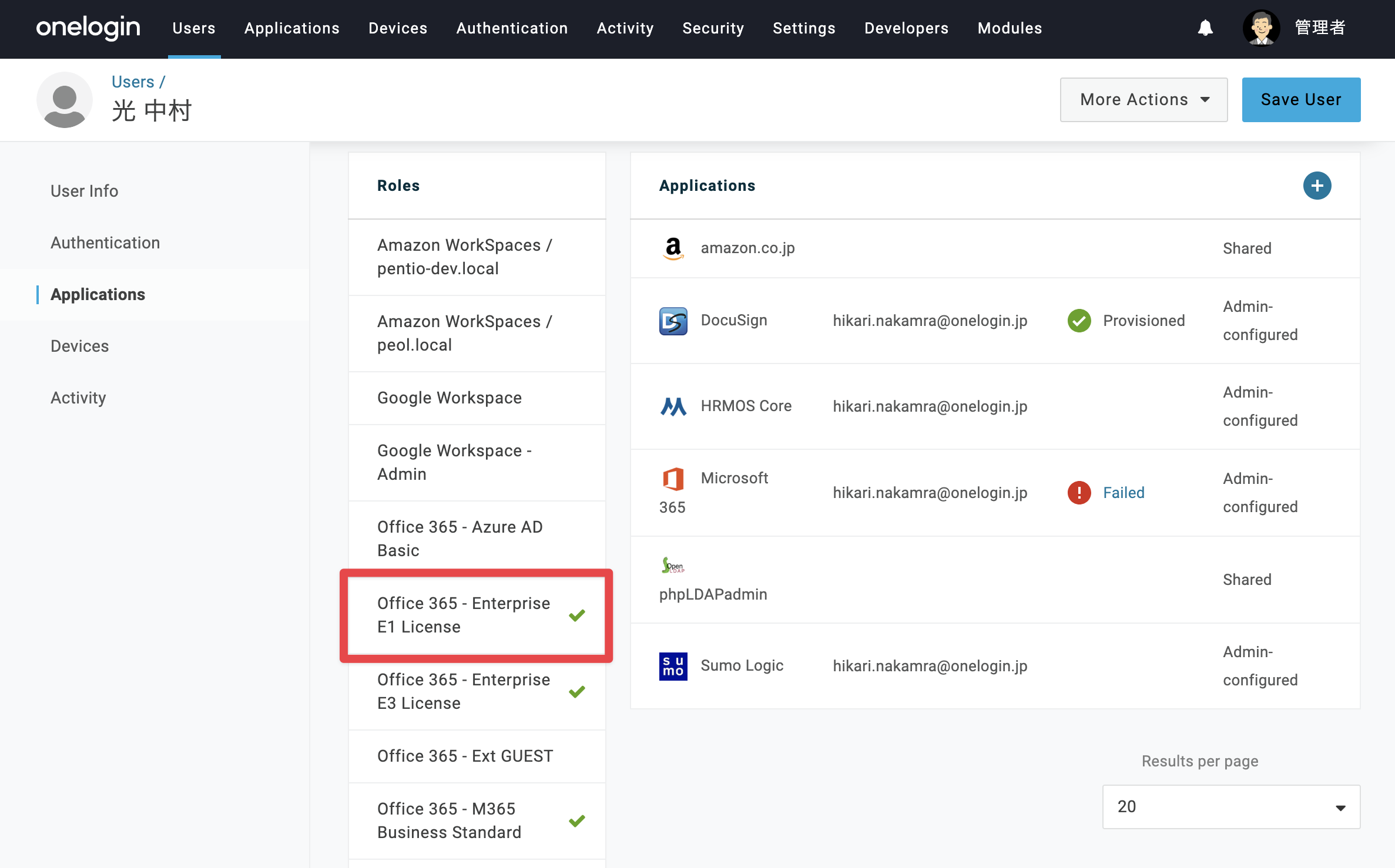Follow the Users breadcrumb link
Image resolution: width=1395 pixels, height=868 pixels.
point(133,82)
